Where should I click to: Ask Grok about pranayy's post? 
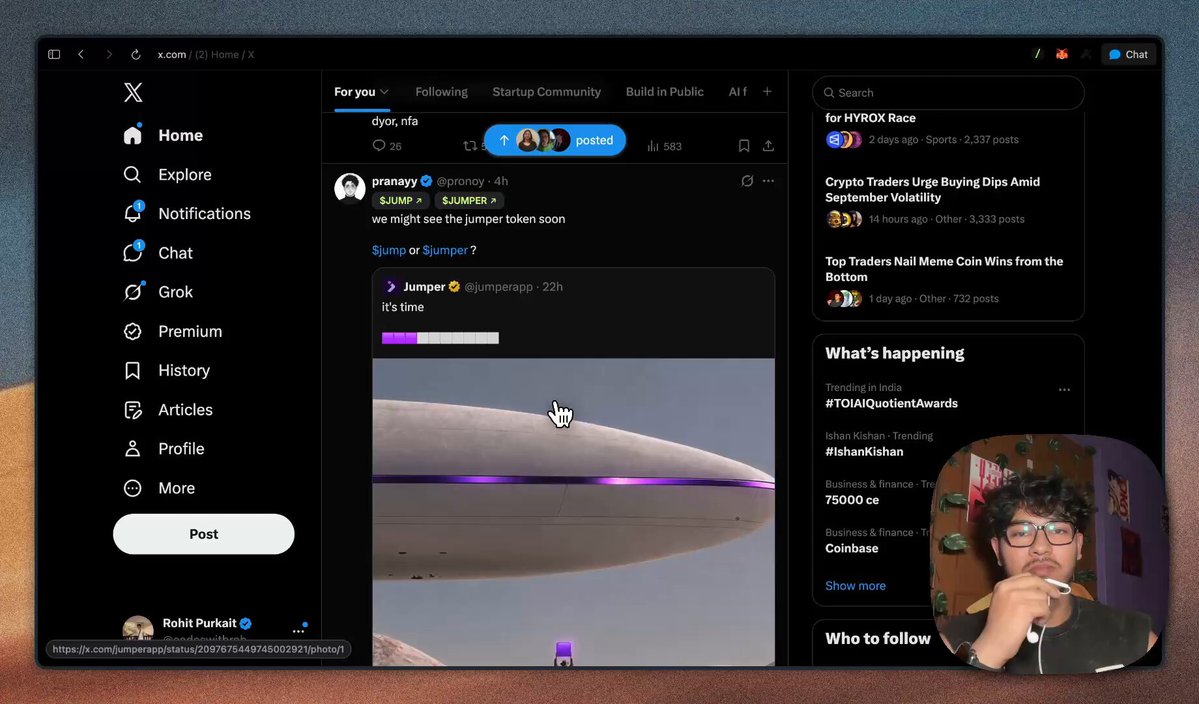coord(747,181)
